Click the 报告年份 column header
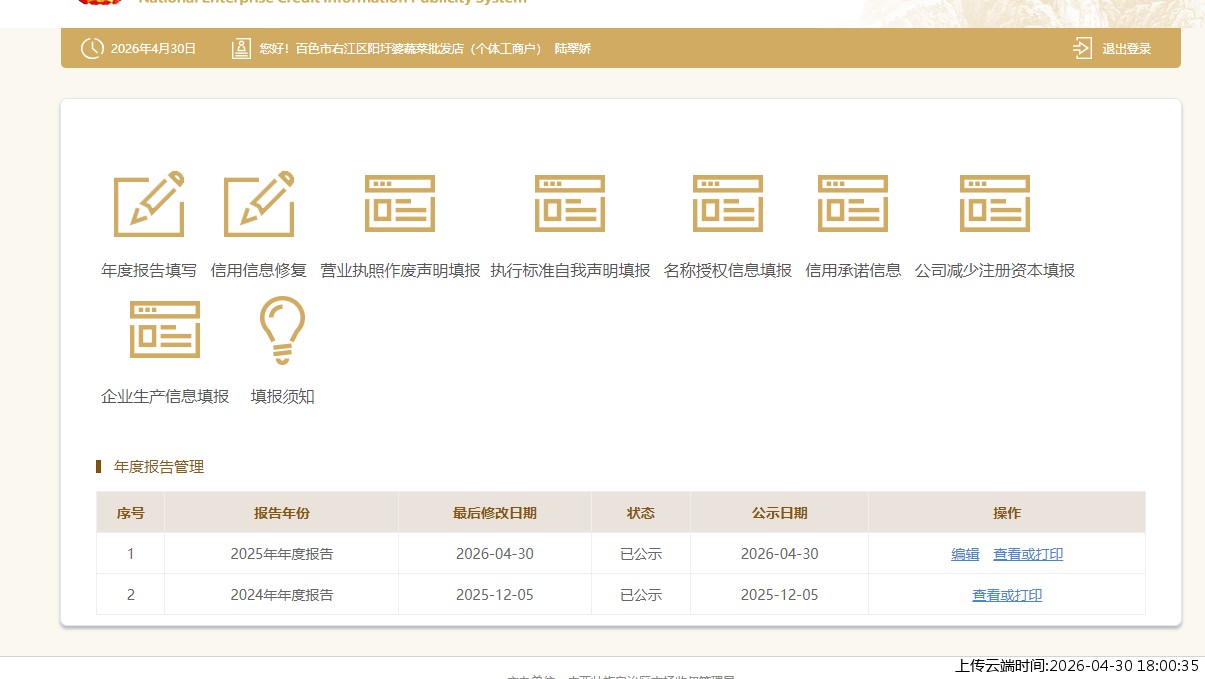Image resolution: width=1205 pixels, height=679 pixels. coord(281,513)
